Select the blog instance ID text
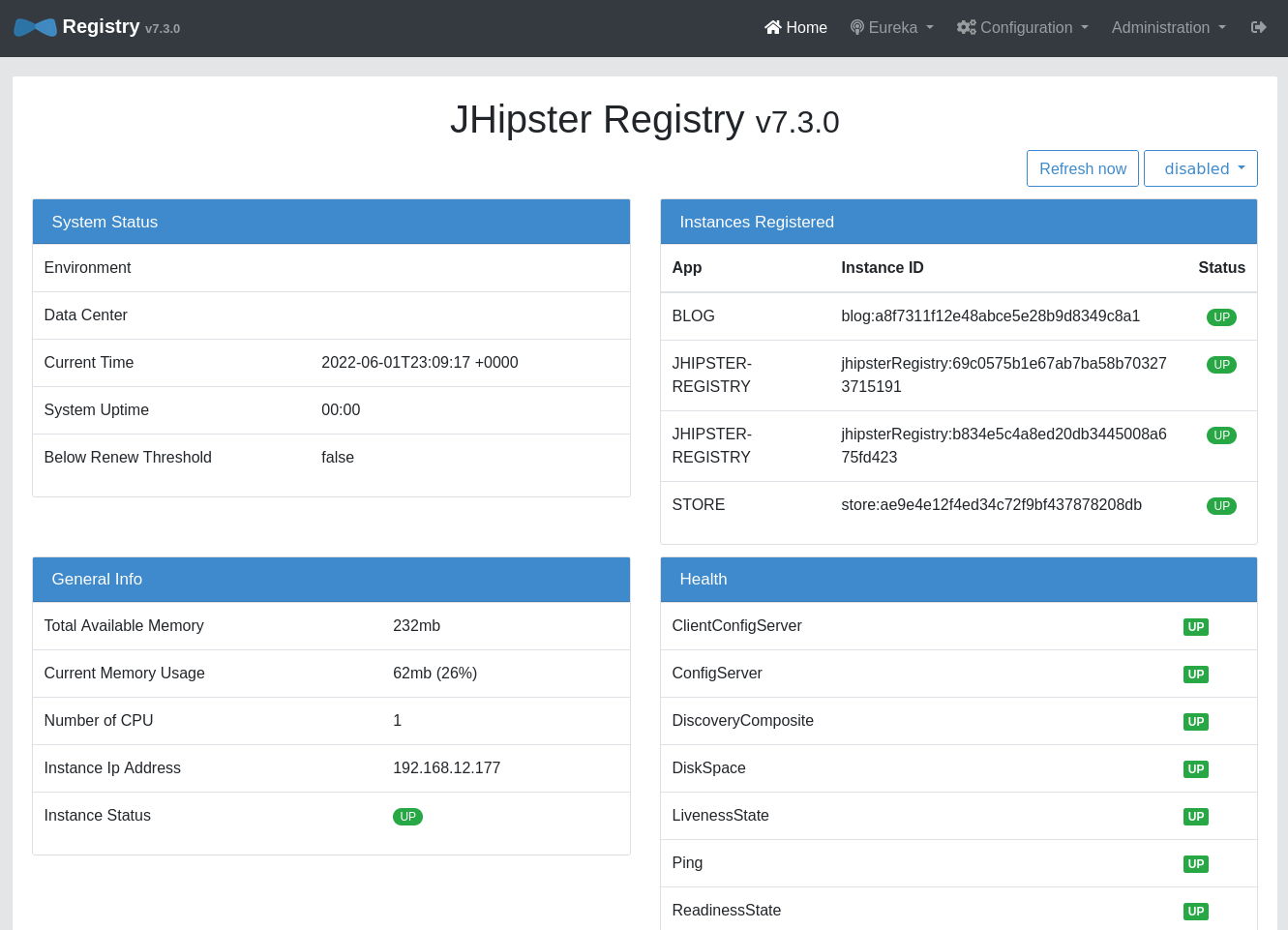The height and width of the screenshot is (930, 1288). pos(990,316)
